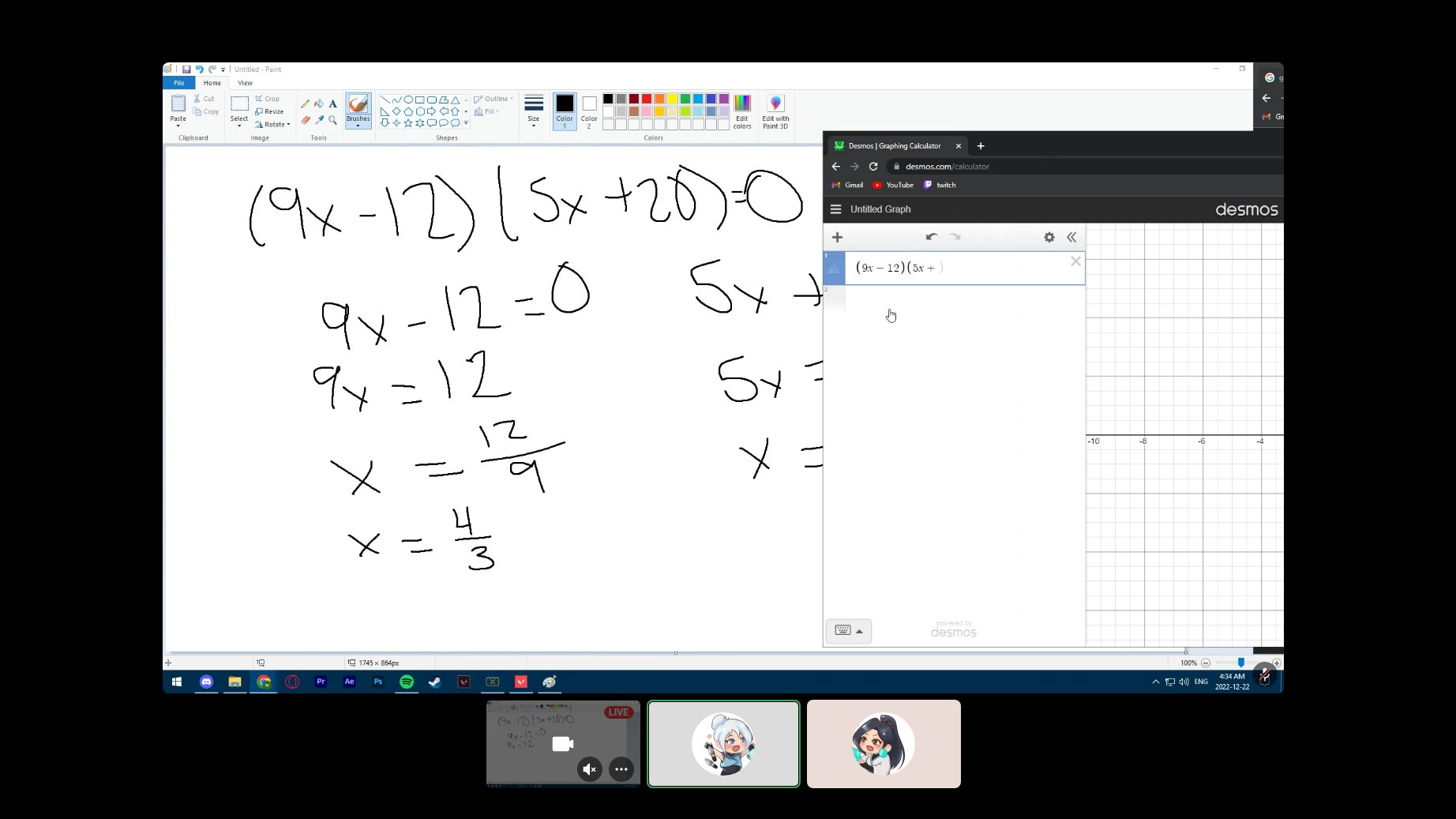Pick the yellow color swatch
The width and height of the screenshot is (1456, 819).
pyautogui.click(x=673, y=99)
